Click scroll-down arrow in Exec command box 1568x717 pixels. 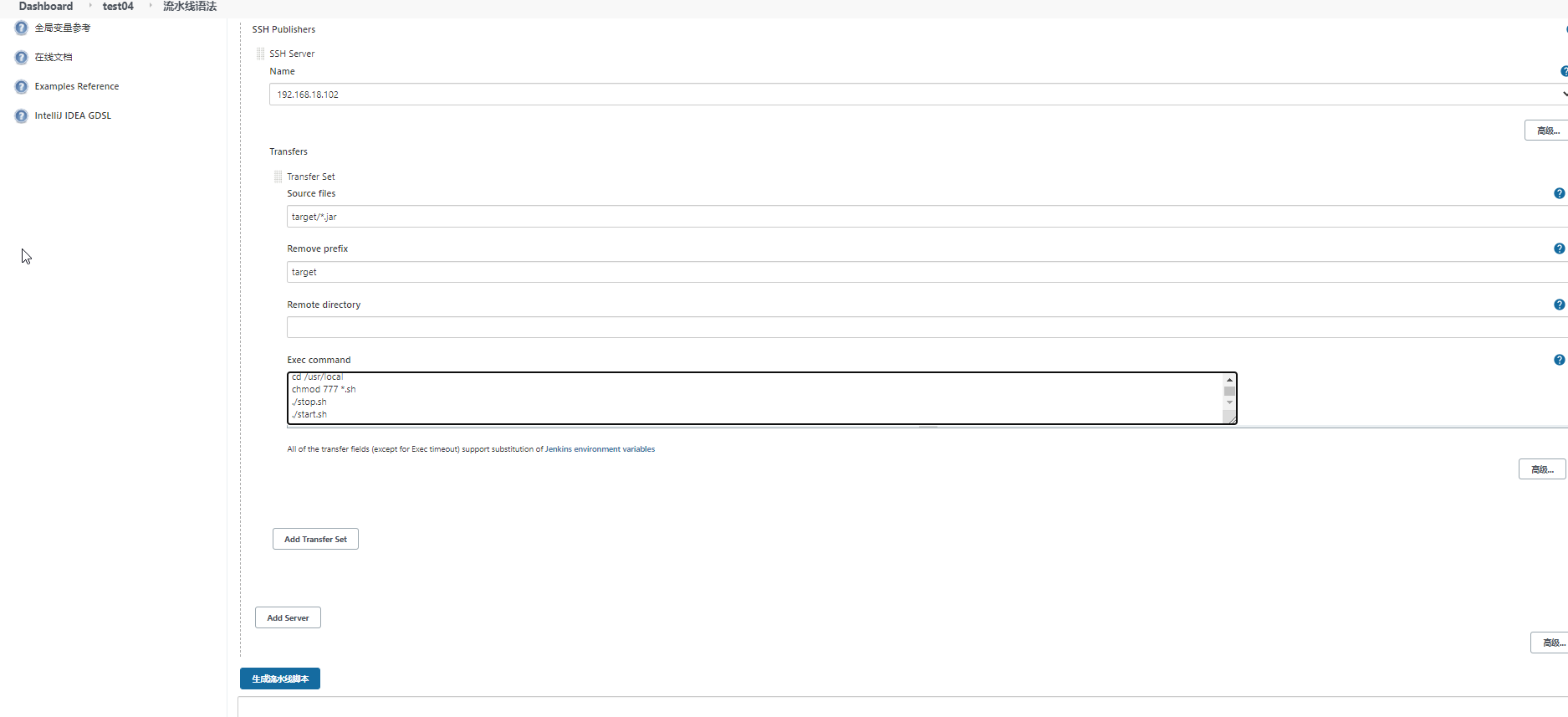click(1229, 402)
